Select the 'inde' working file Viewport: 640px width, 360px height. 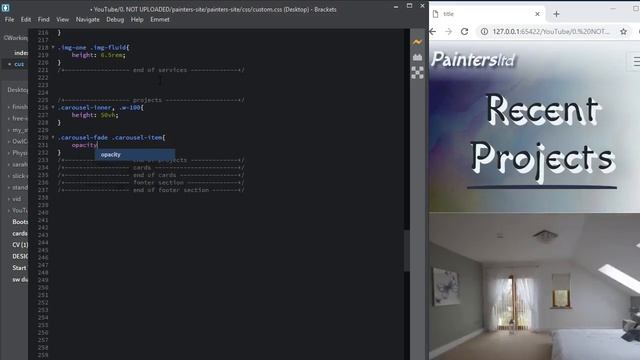tap(21, 53)
